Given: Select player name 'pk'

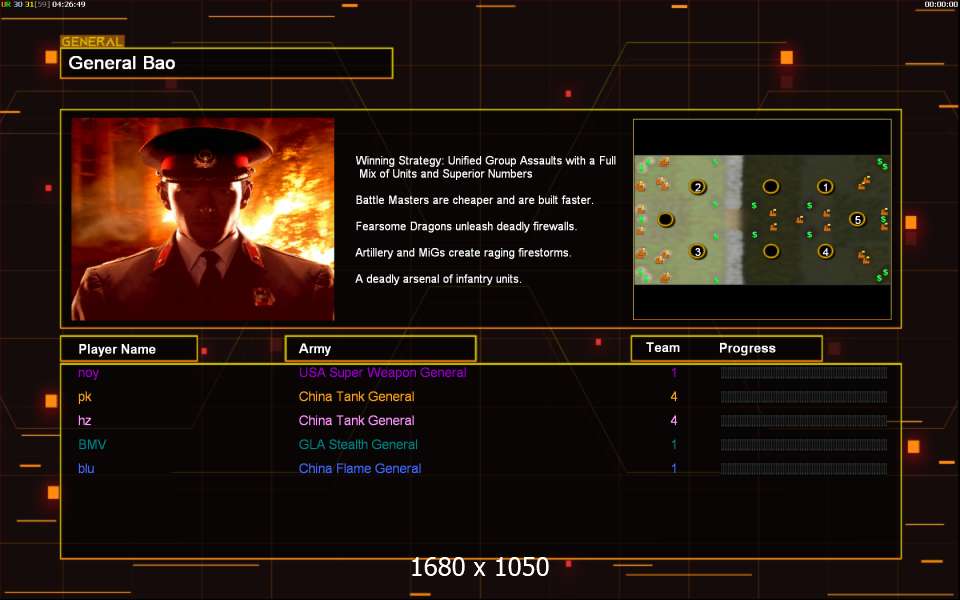Looking at the screenshot, I should click(84, 397).
